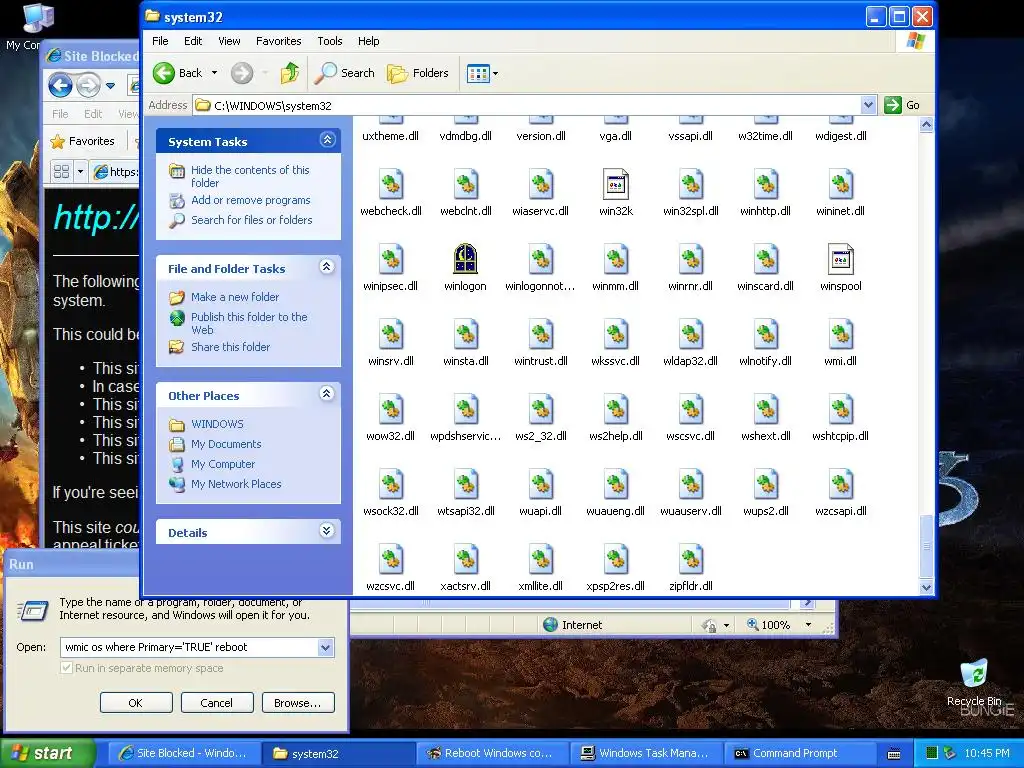Select the webcheck.dll file icon
1024x768 pixels.
(x=391, y=184)
